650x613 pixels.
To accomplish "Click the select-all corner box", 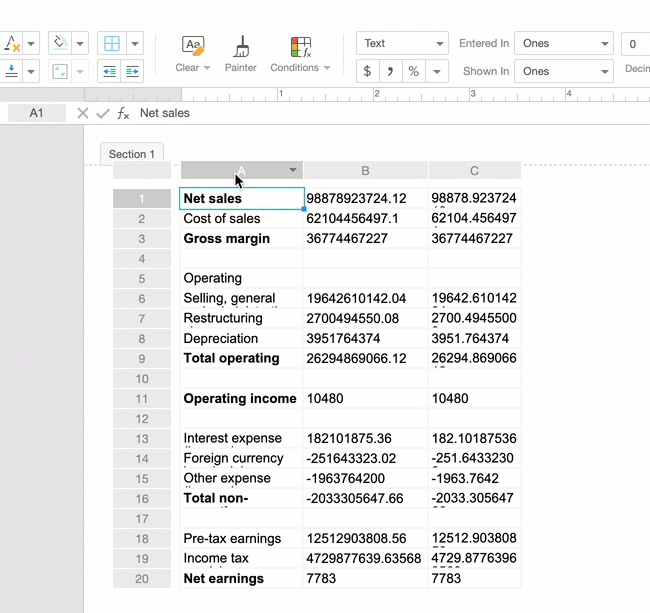I will coord(142,170).
